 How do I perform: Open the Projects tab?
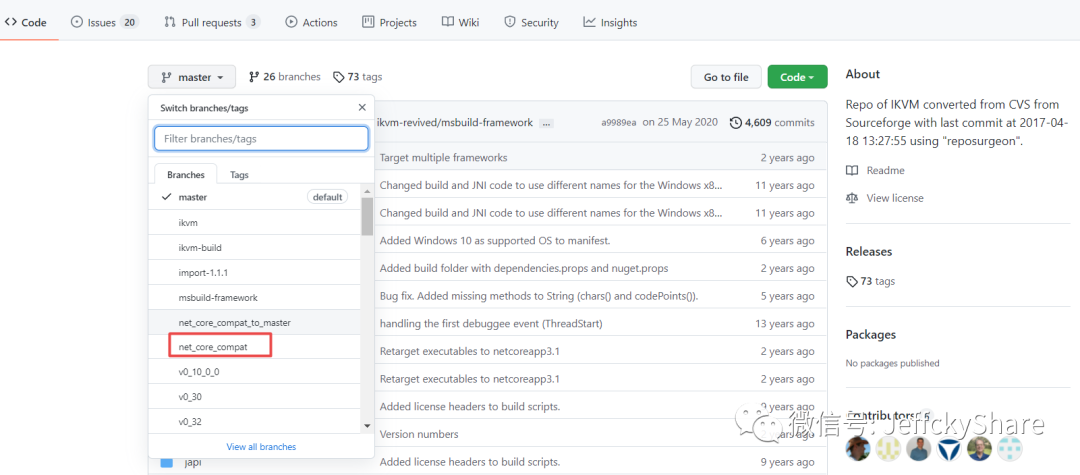tap(389, 23)
